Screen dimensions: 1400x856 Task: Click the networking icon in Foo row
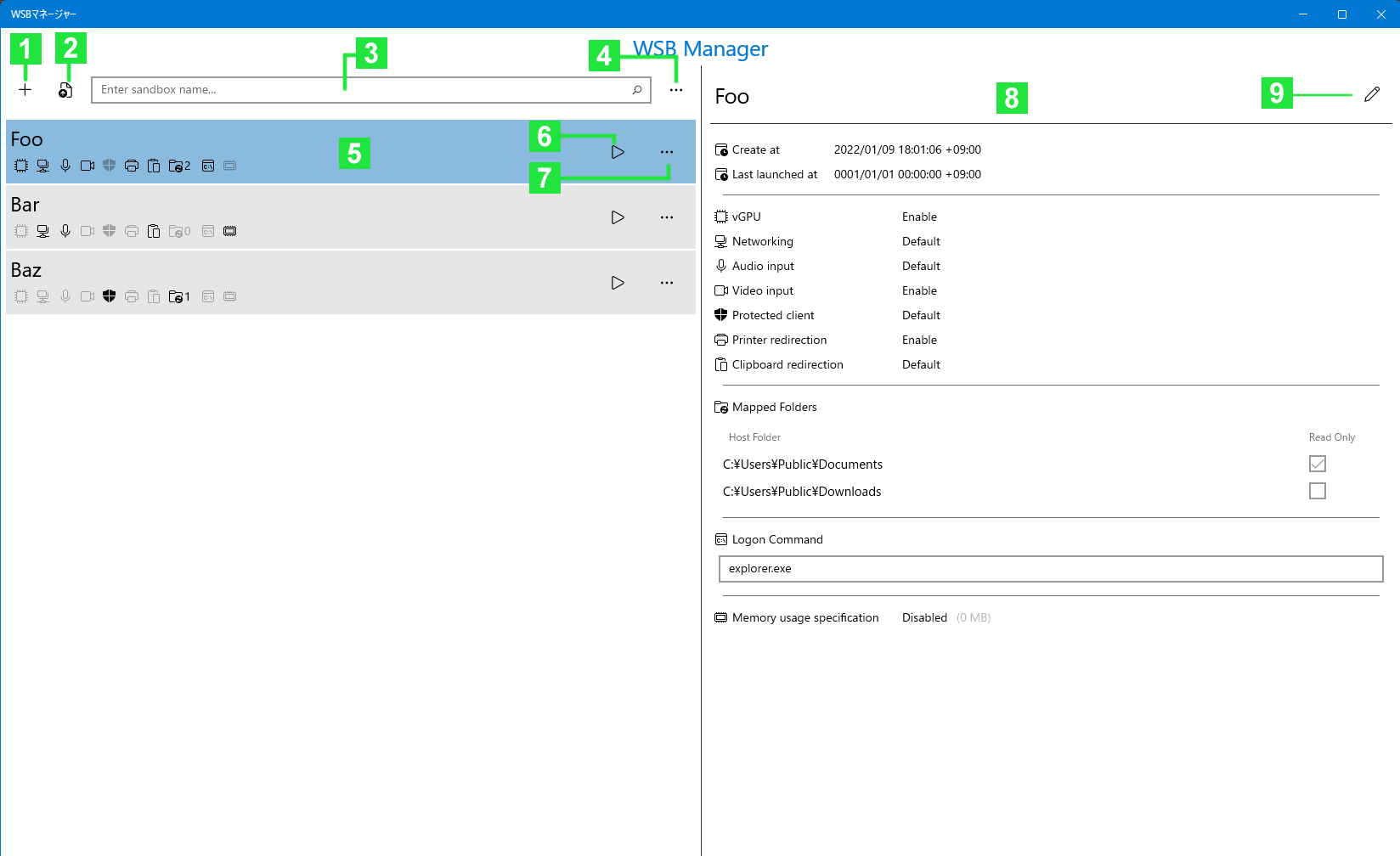[42, 166]
